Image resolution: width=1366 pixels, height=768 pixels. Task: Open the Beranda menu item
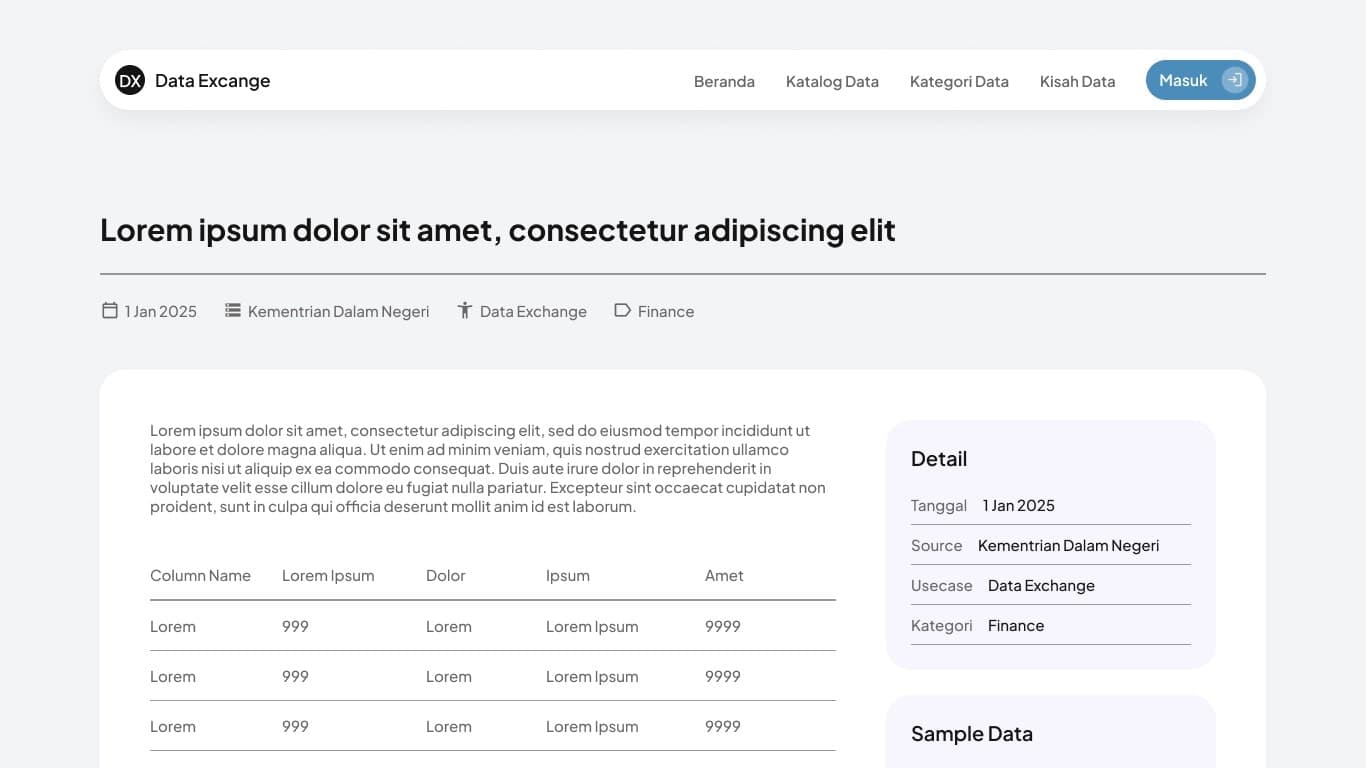724,81
